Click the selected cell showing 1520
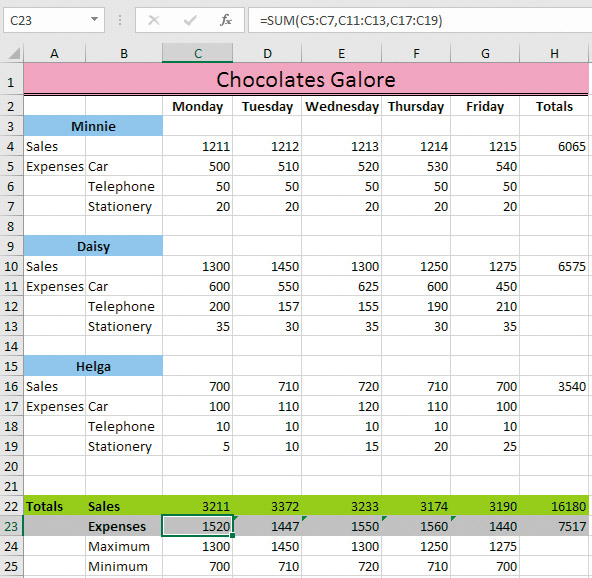This screenshot has width=592, height=578. click(197, 526)
